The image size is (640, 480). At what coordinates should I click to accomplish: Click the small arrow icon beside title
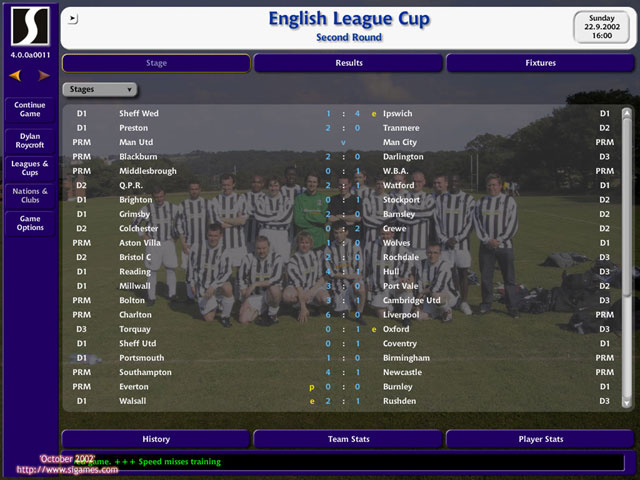tap(73, 18)
